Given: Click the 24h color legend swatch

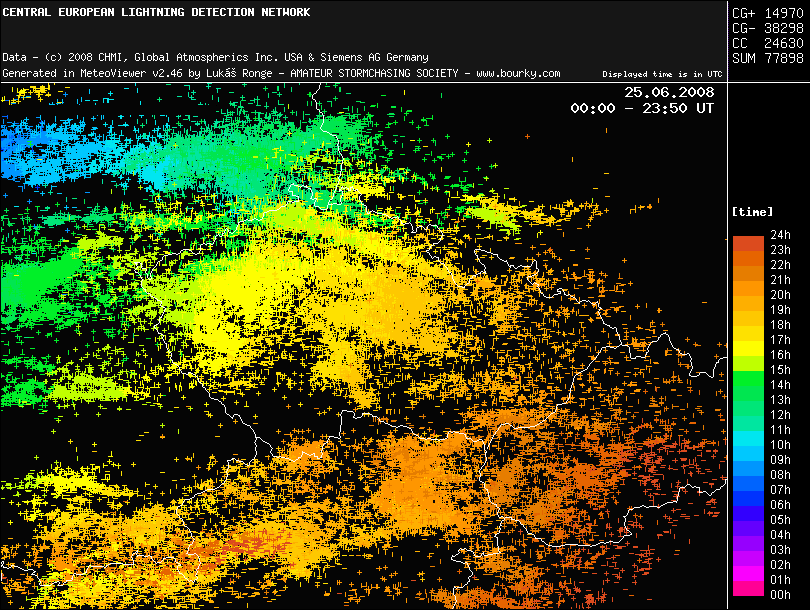Looking at the screenshot, I should pos(748,244).
